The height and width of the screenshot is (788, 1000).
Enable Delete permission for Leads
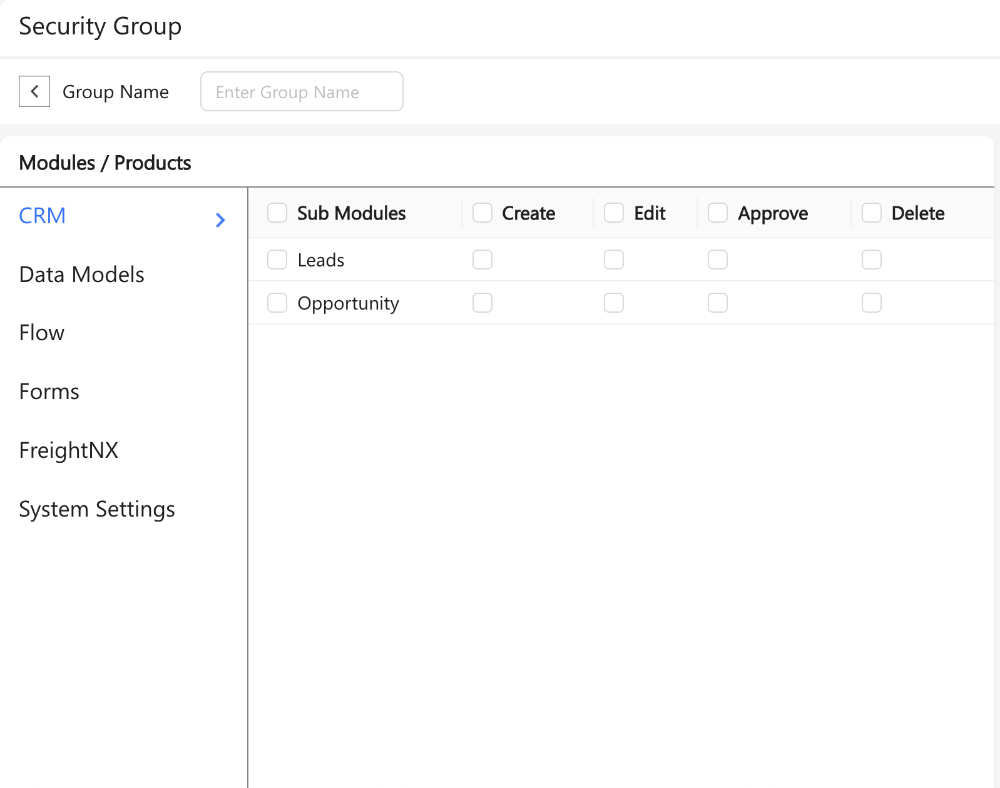pyautogui.click(x=872, y=260)
